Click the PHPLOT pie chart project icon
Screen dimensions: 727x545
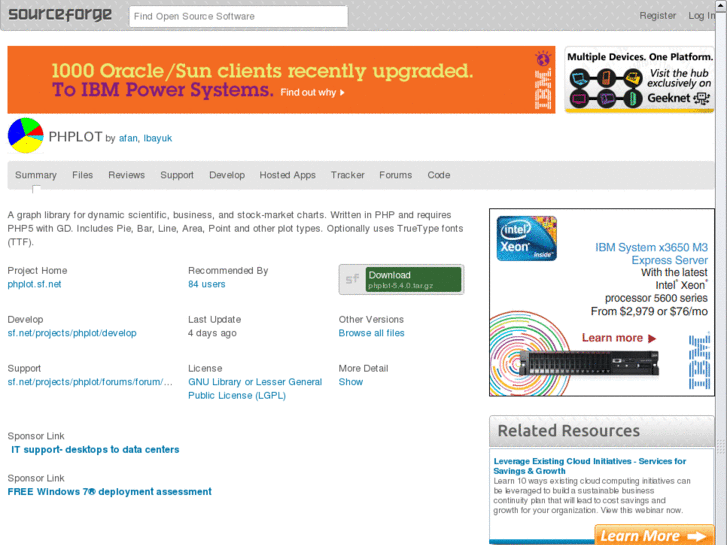tap(26, 135)
